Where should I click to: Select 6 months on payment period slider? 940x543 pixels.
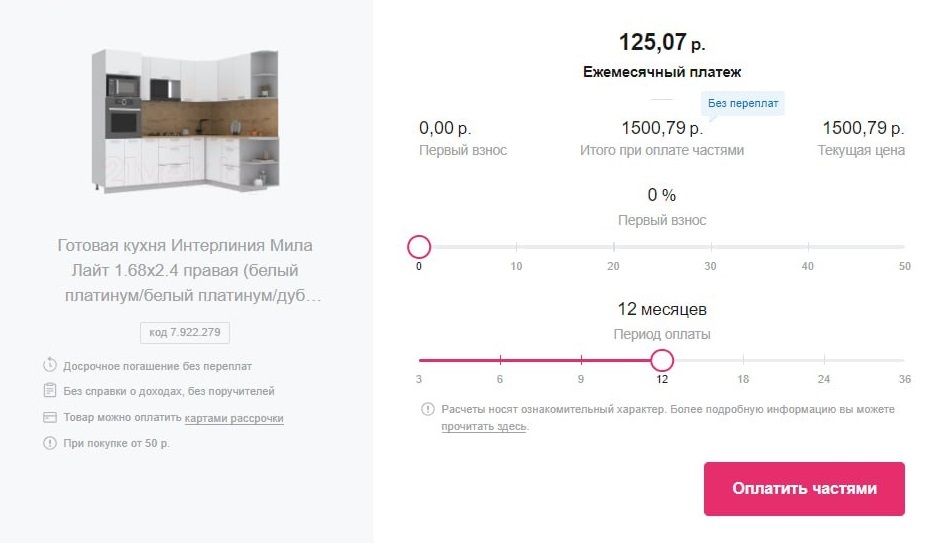500,360
